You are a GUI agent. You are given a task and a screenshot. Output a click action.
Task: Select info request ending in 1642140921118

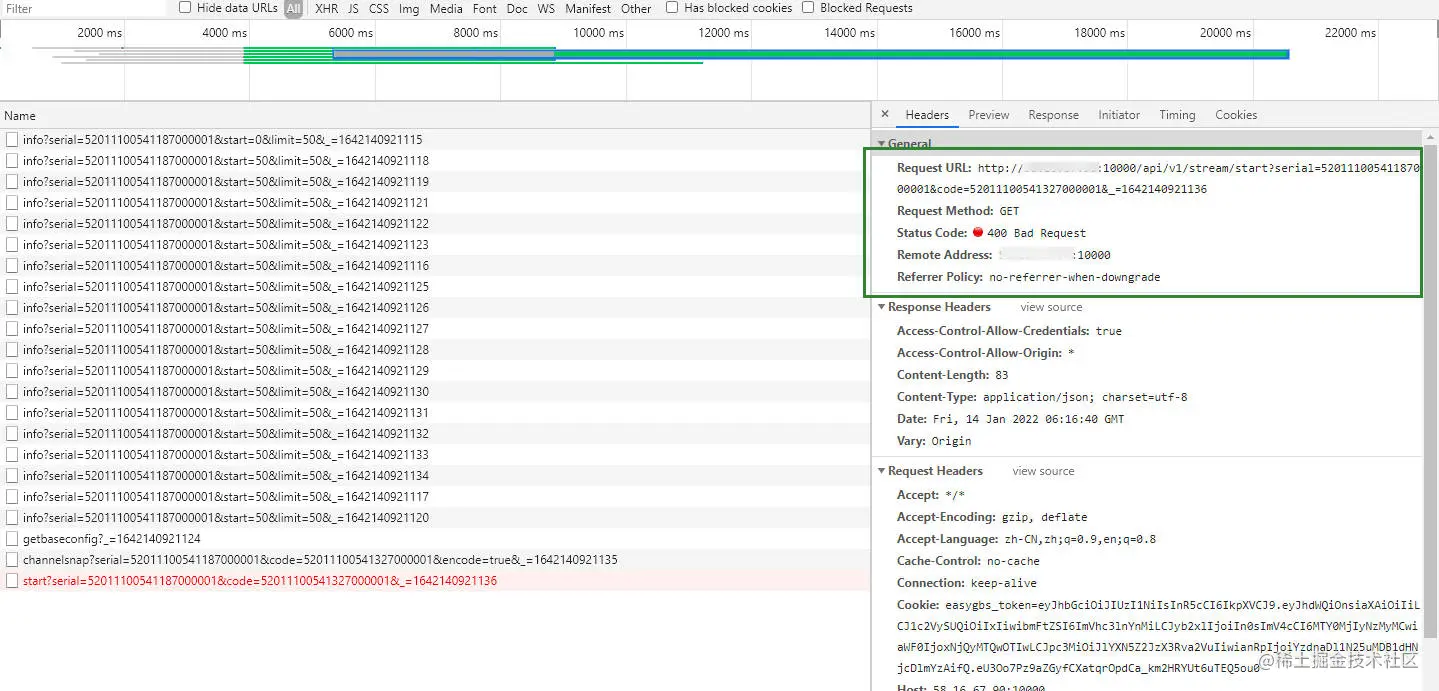[435, 161]
